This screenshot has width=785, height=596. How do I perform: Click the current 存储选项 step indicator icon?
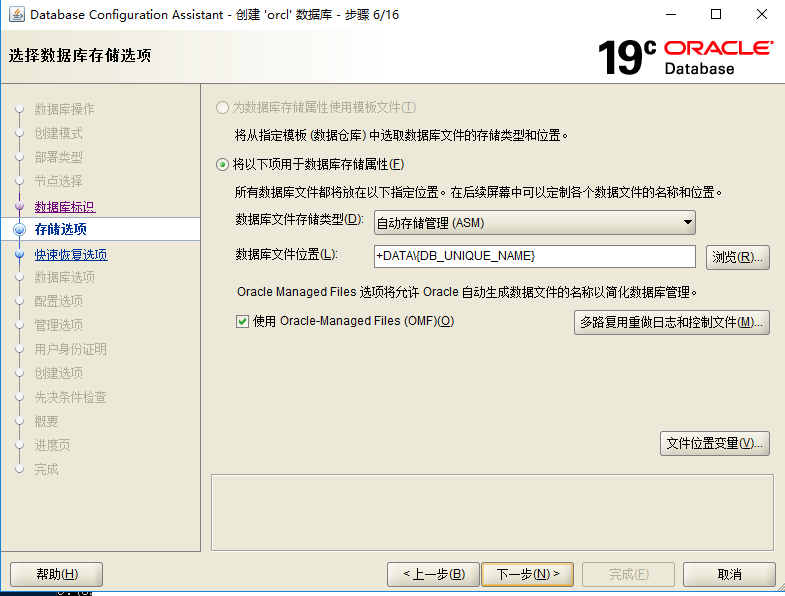click(19, 230)
